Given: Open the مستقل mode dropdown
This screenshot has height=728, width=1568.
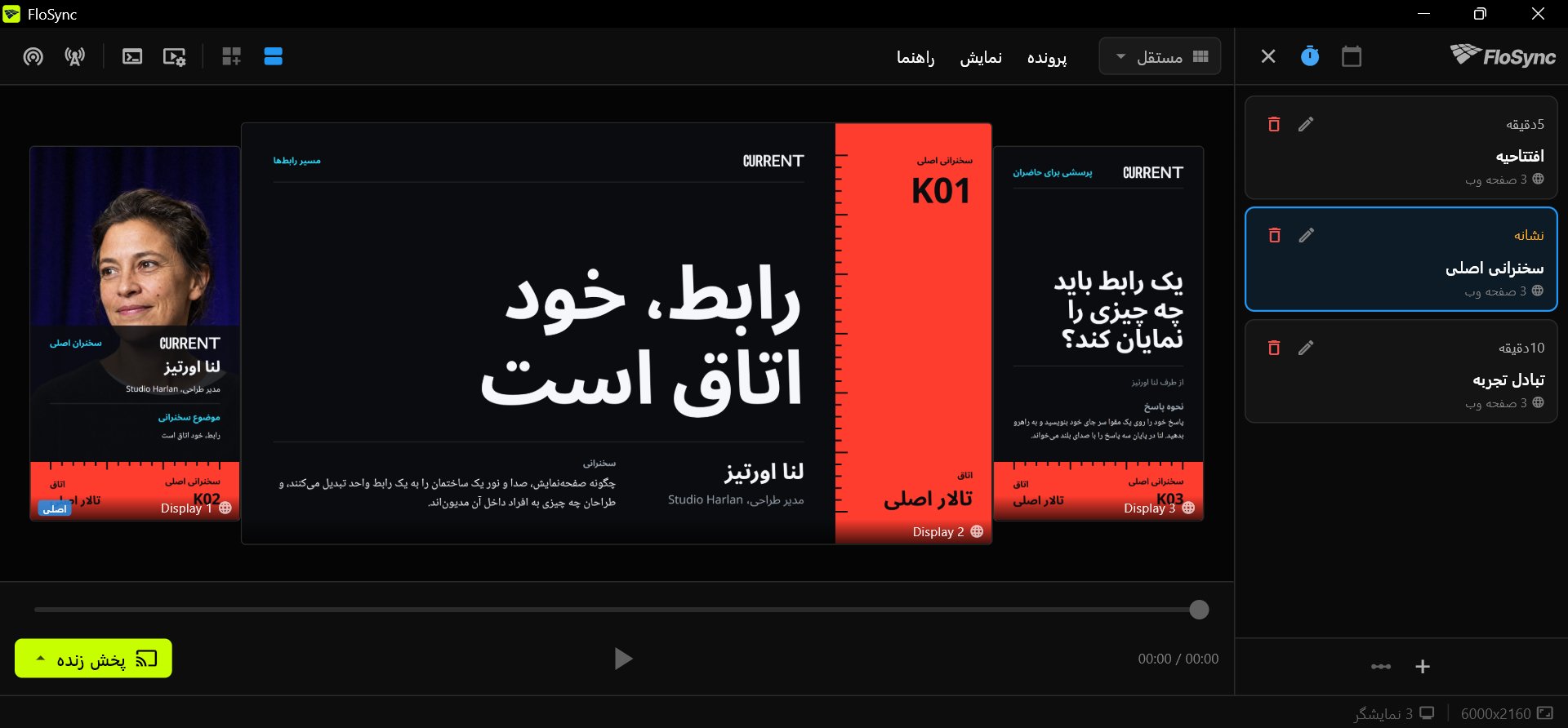Looking at the screenshot, I should pos(1160,56).
